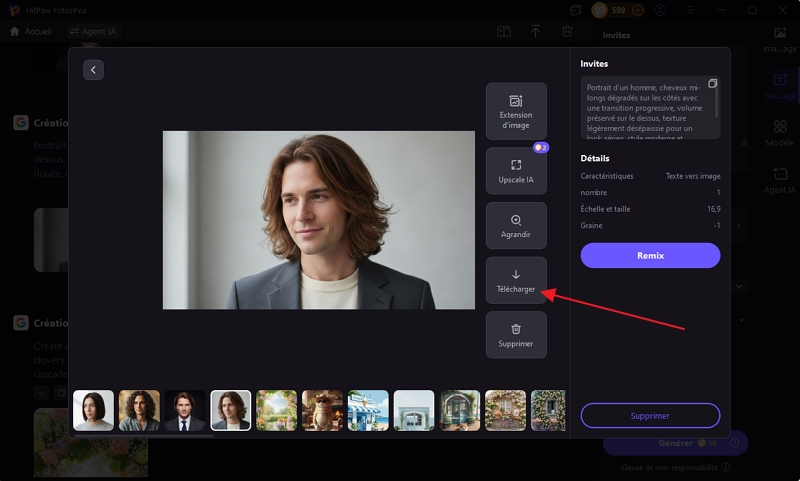Select thumbnail of woman with black bob
Screen dimensions: 800x481
93,410
